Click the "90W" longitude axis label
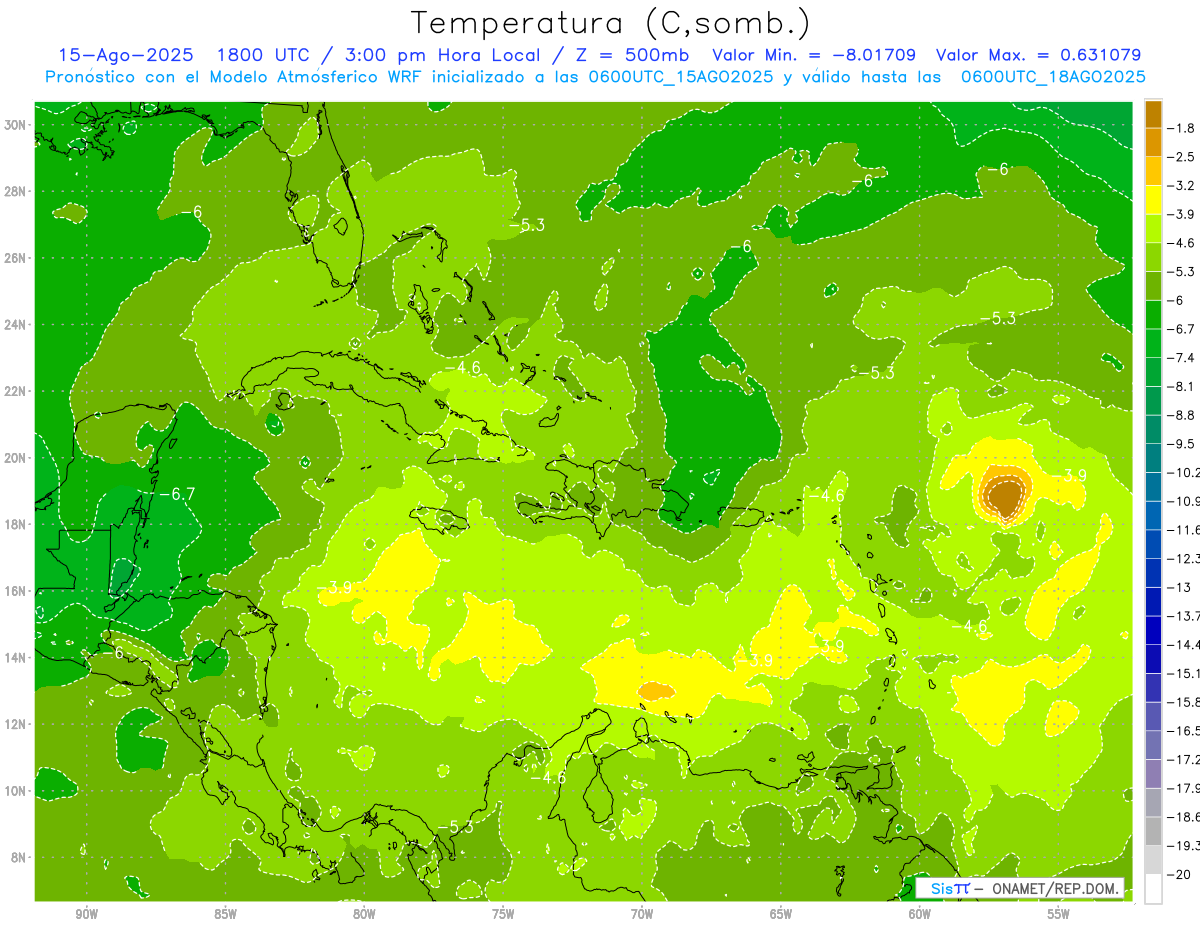The width and height of the screenshot is (1200, 927). pos(86,914)
